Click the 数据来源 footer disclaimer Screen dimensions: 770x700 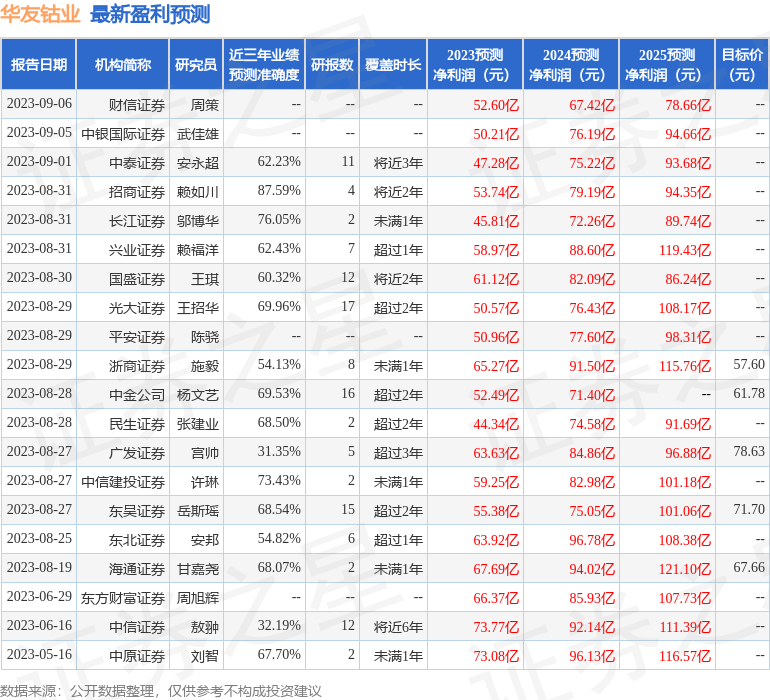point(161,691)
